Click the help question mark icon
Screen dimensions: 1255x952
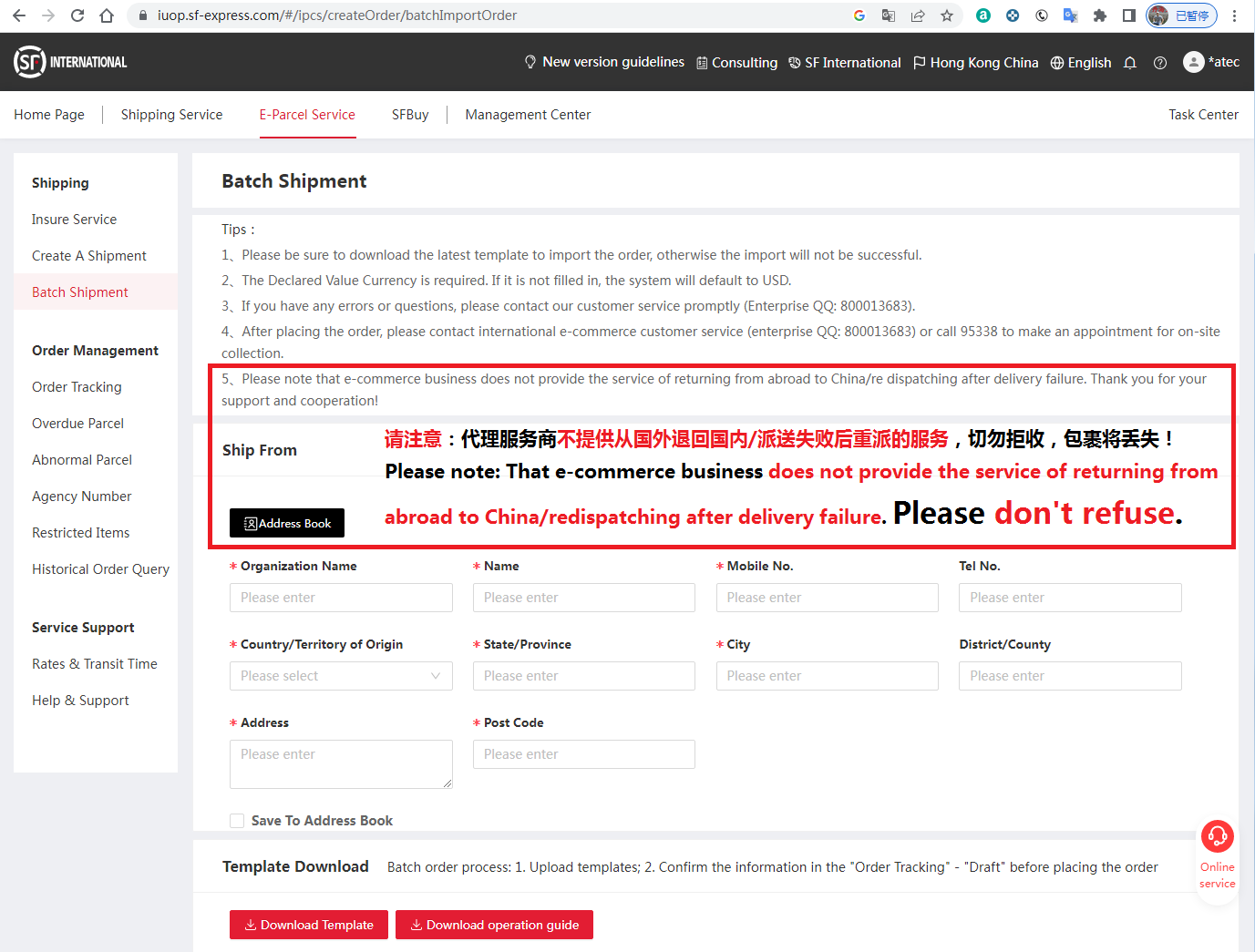pyautogui.click(x=1160, y=63)
